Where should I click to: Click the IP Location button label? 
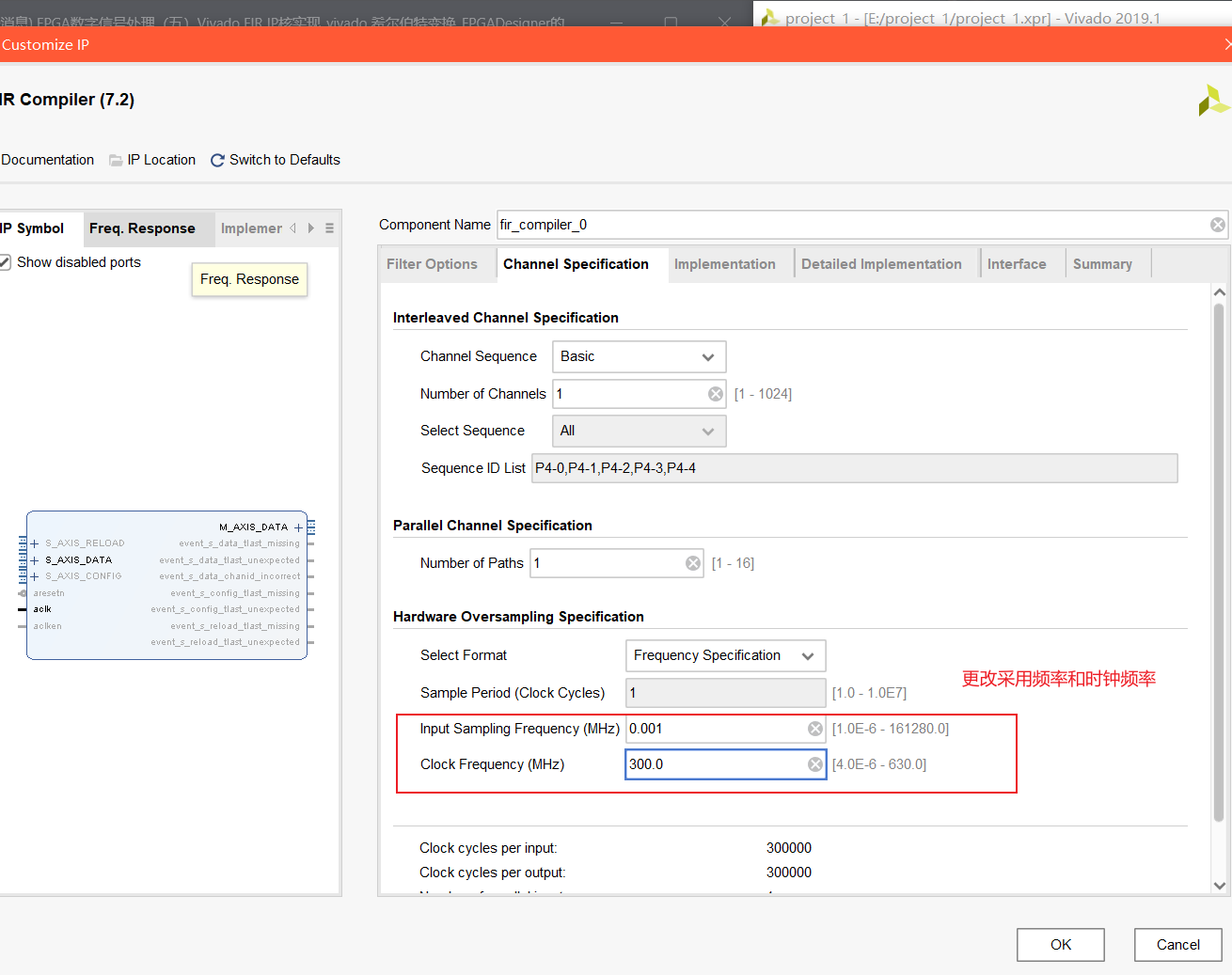click(x=162, y=160)
